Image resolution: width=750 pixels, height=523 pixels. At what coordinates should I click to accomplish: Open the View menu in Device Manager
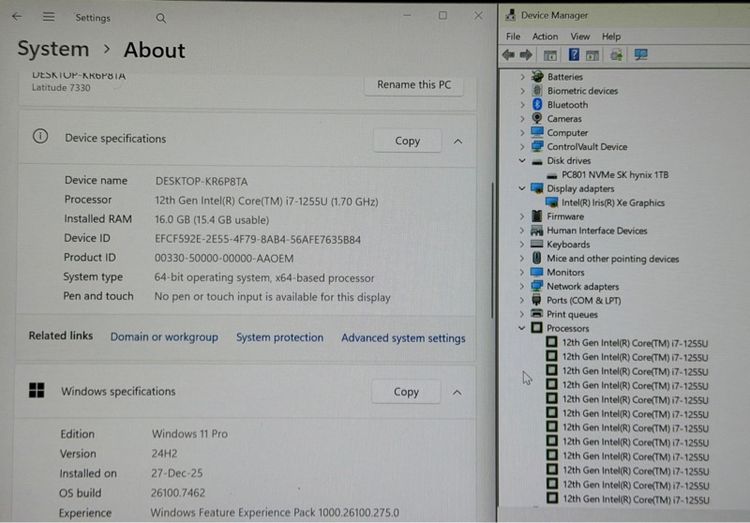[580, 36]
